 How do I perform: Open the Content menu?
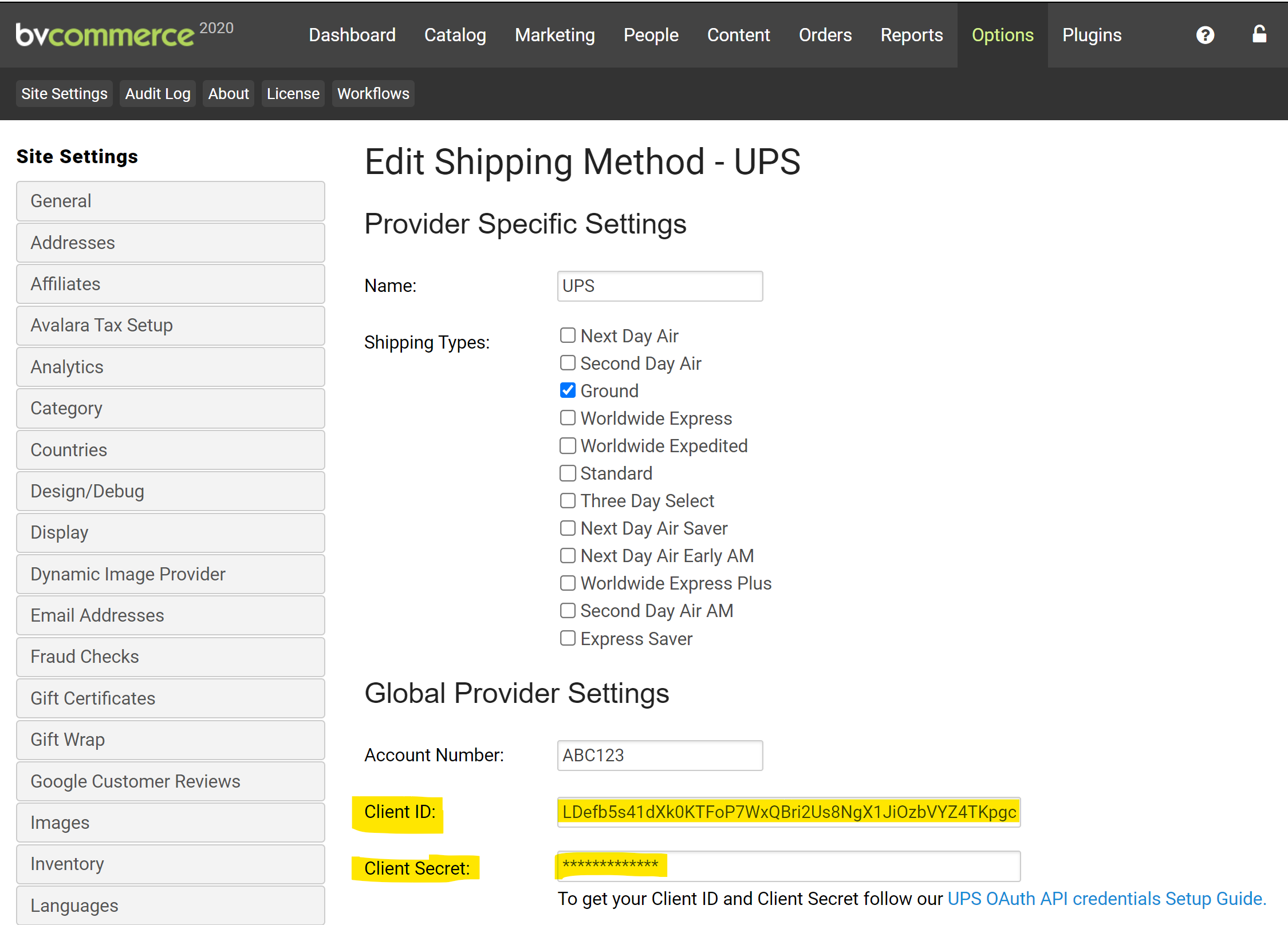pos(738,35)
